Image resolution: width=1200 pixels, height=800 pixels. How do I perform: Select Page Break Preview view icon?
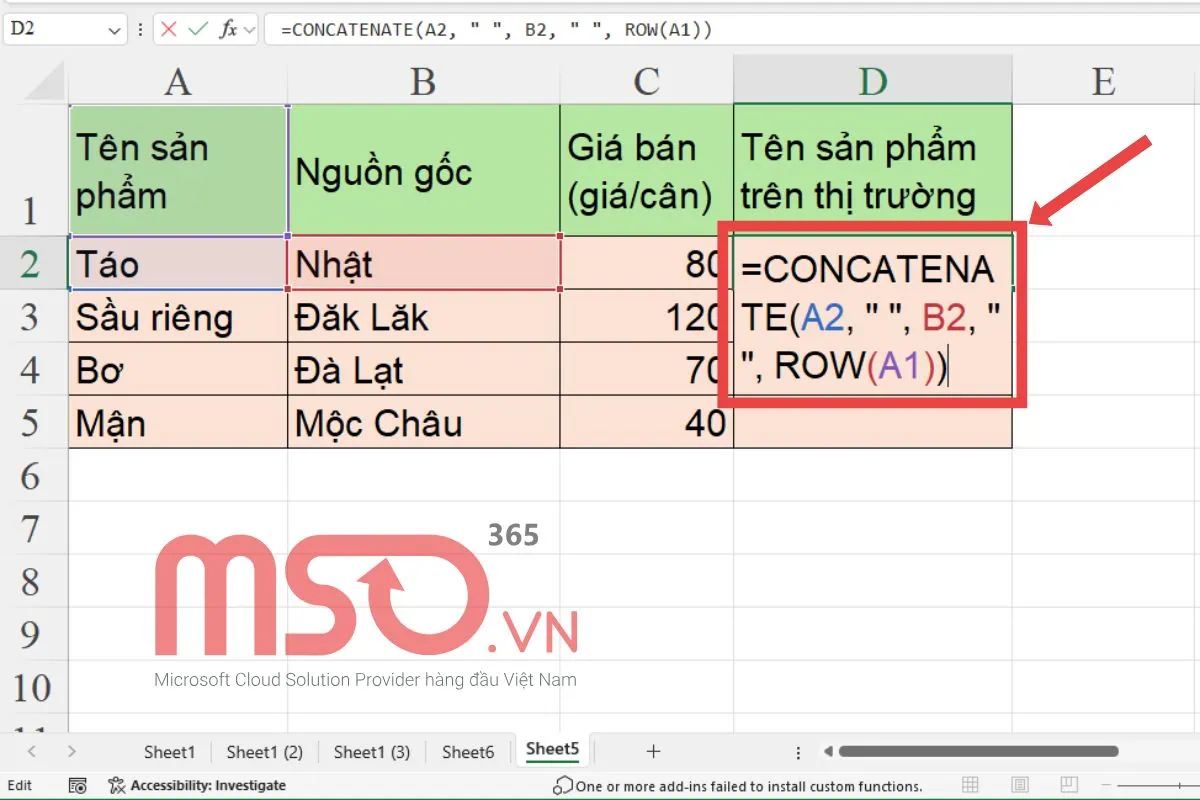point(1069,786)
